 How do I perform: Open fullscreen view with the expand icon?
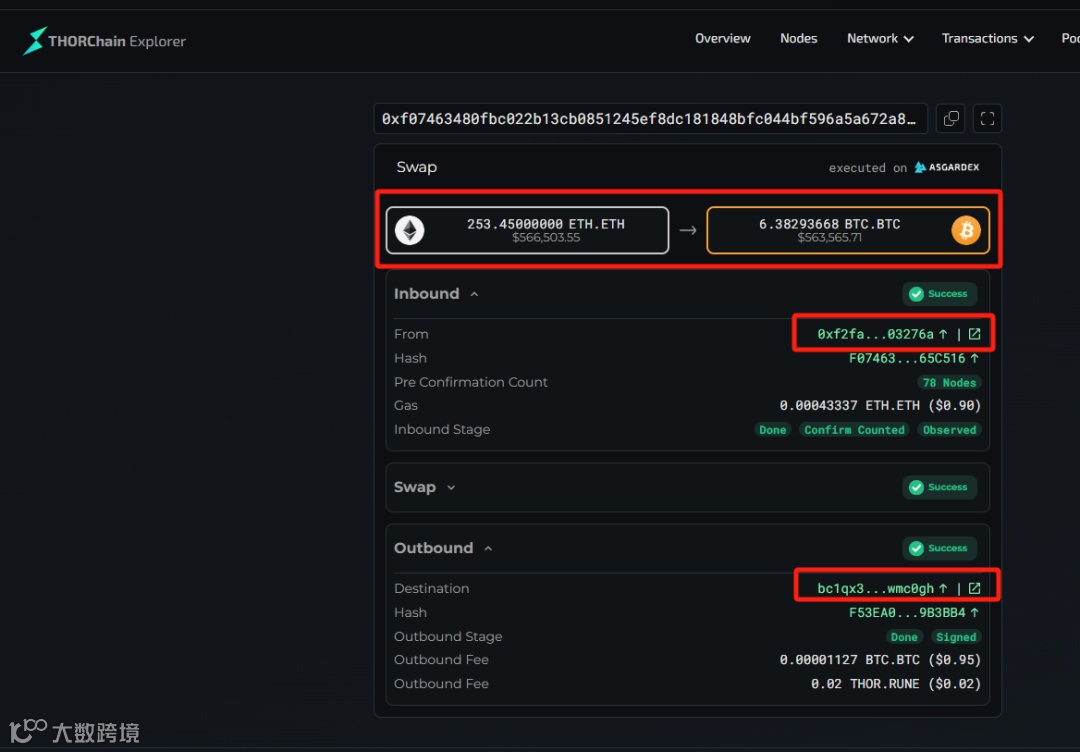987,118
